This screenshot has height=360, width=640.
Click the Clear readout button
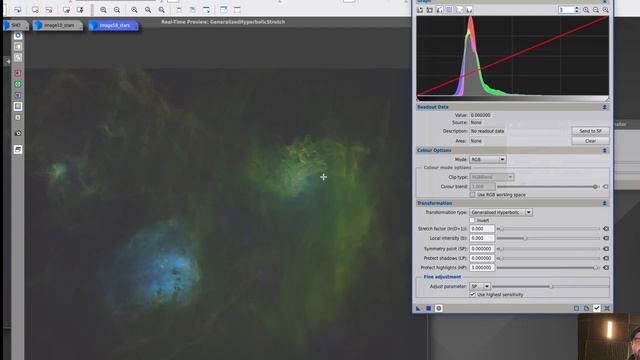coord(590,141)
